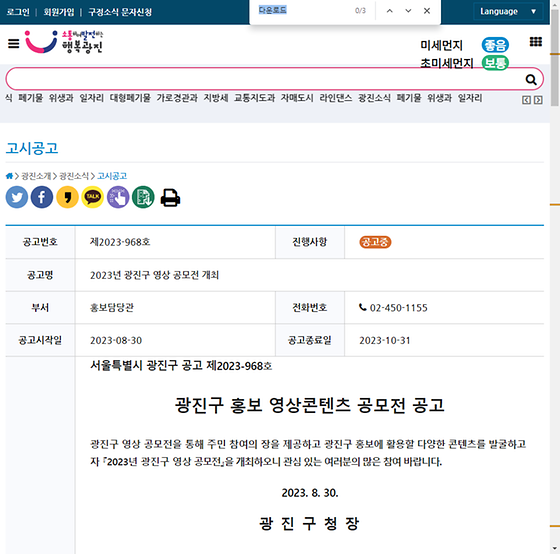The width and height of the screenshot is (560, 554).
Task: Click the 공고중 status badge
Action: (x=375, y=242)
